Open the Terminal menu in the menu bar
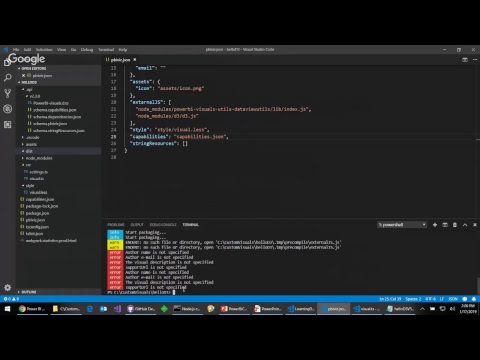Image resolution: width=480 pixels, height=360 pixels. pyautogui.click(x=106, y=50)
